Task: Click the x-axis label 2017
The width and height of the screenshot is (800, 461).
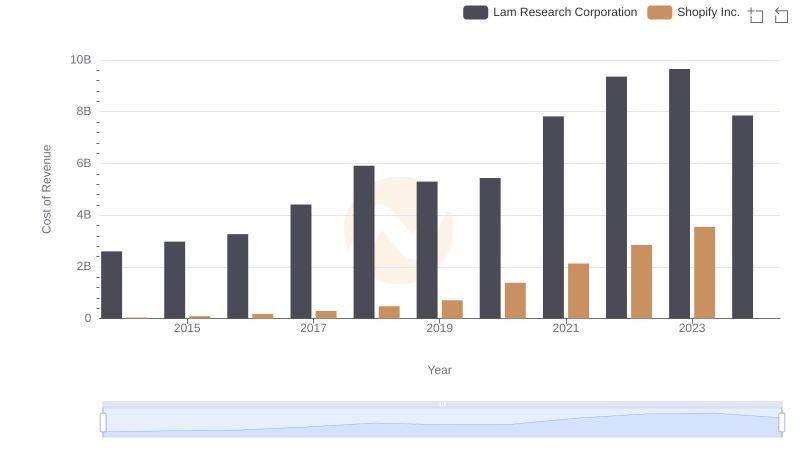Action: tap(313, 328)
